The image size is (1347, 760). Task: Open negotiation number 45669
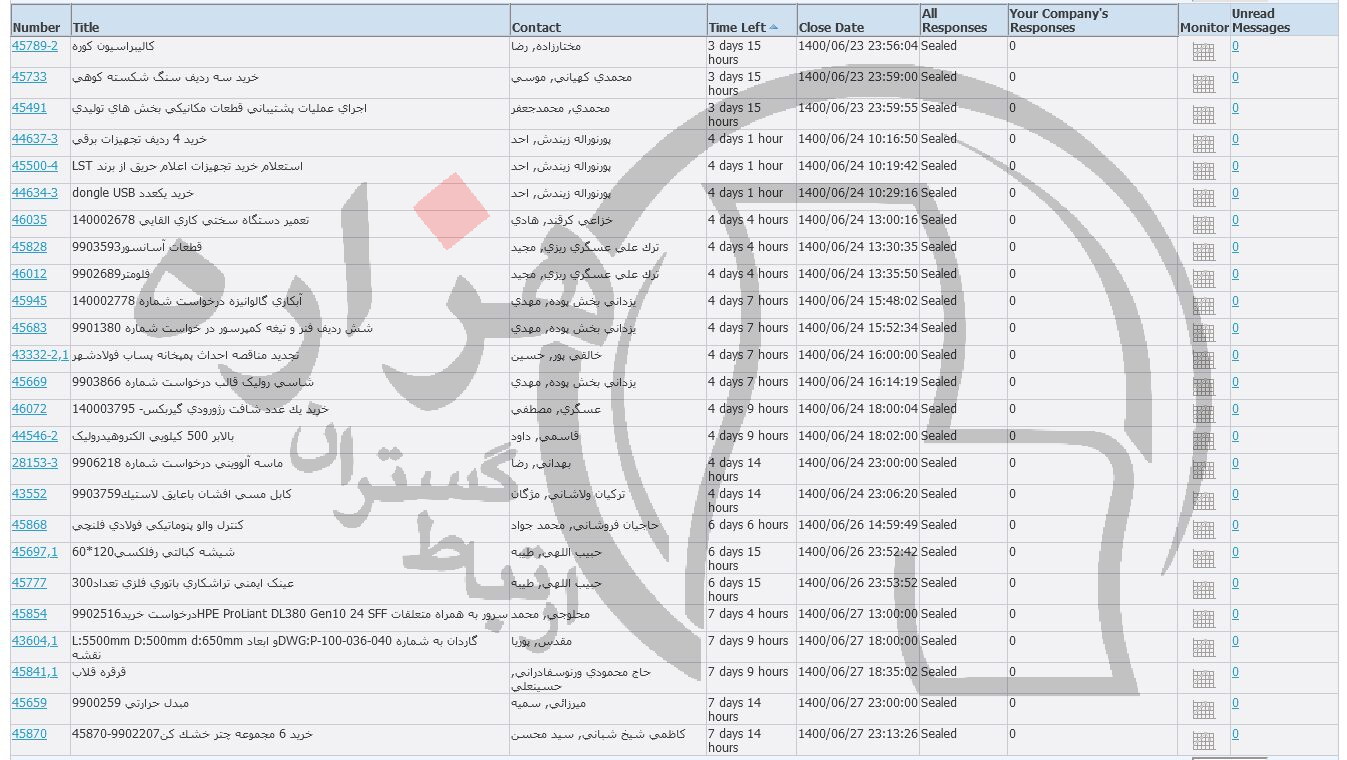click(29, 382)
